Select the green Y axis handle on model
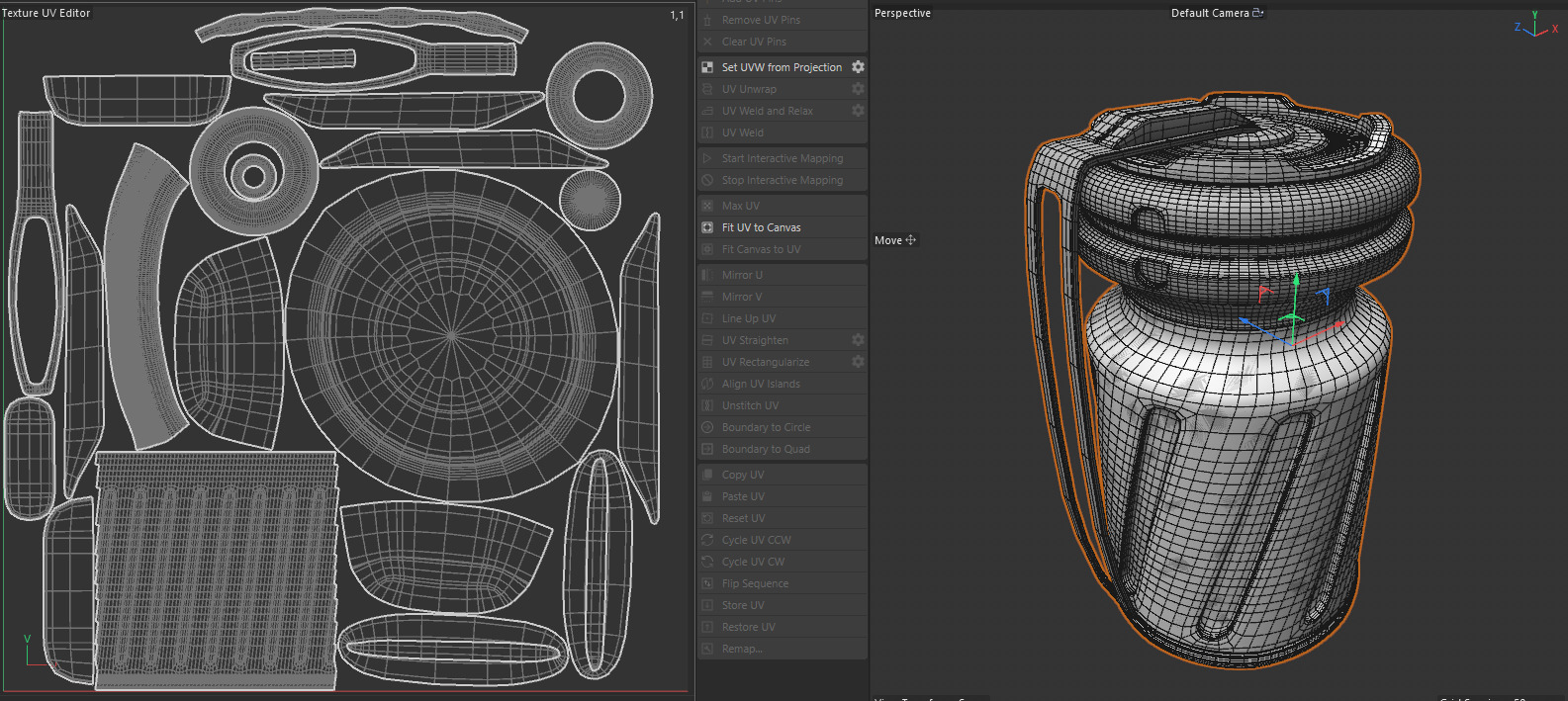The width and height of the screenshot is (1568, 701). point(1295,282)
